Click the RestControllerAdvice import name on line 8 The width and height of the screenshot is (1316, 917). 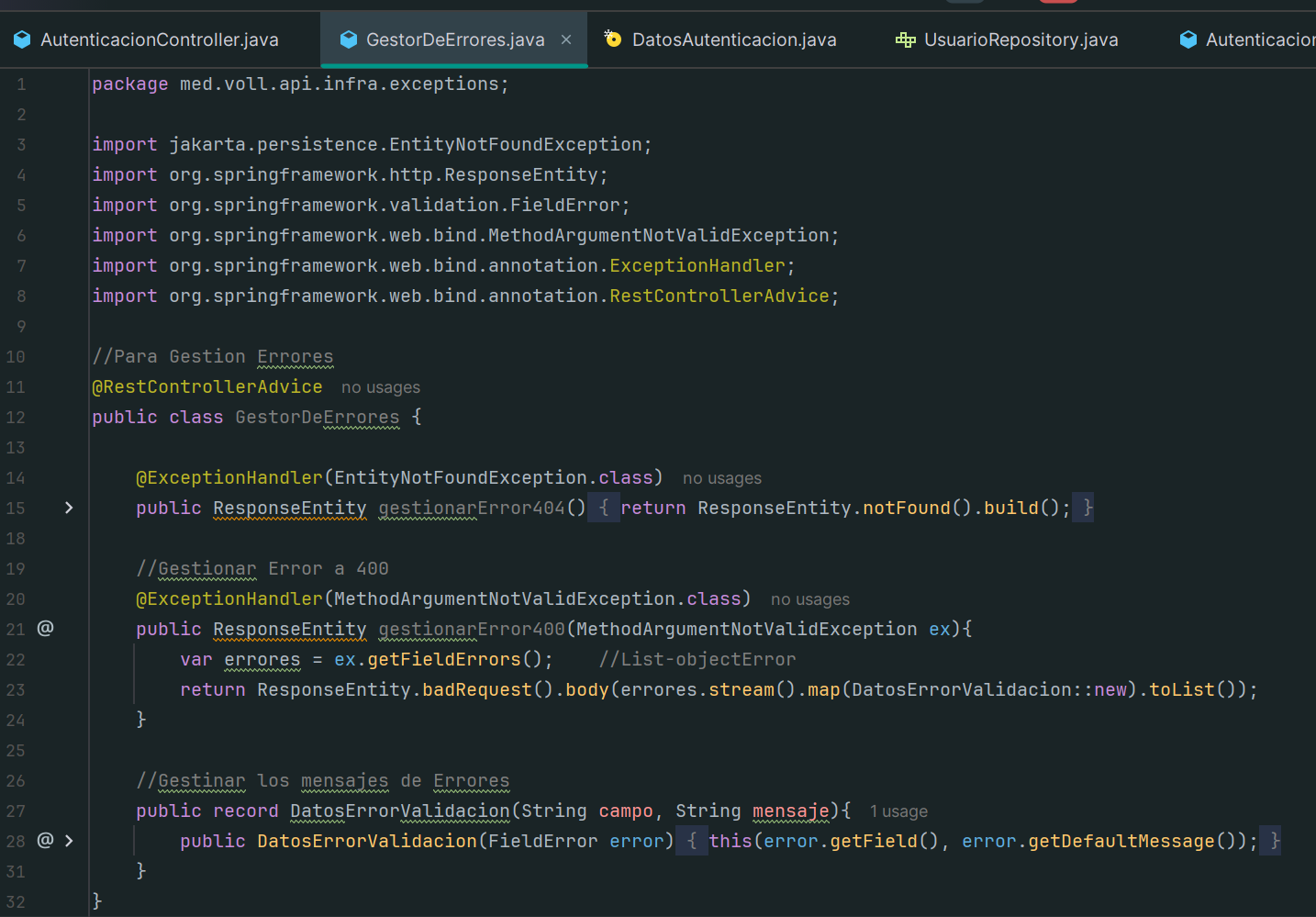click(x=719, y=296)
